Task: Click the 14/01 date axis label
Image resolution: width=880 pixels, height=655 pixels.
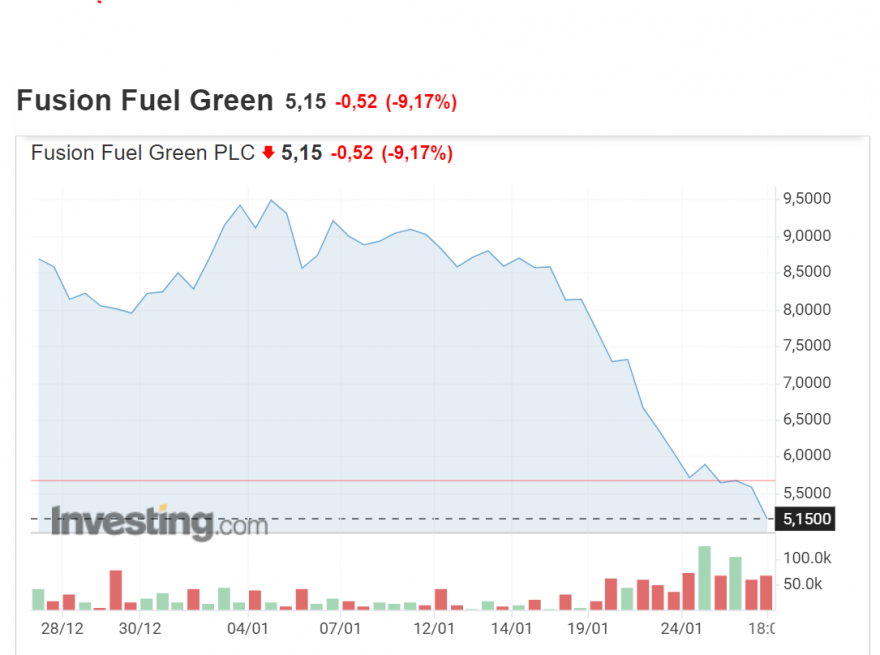Action: pos(511,628)
